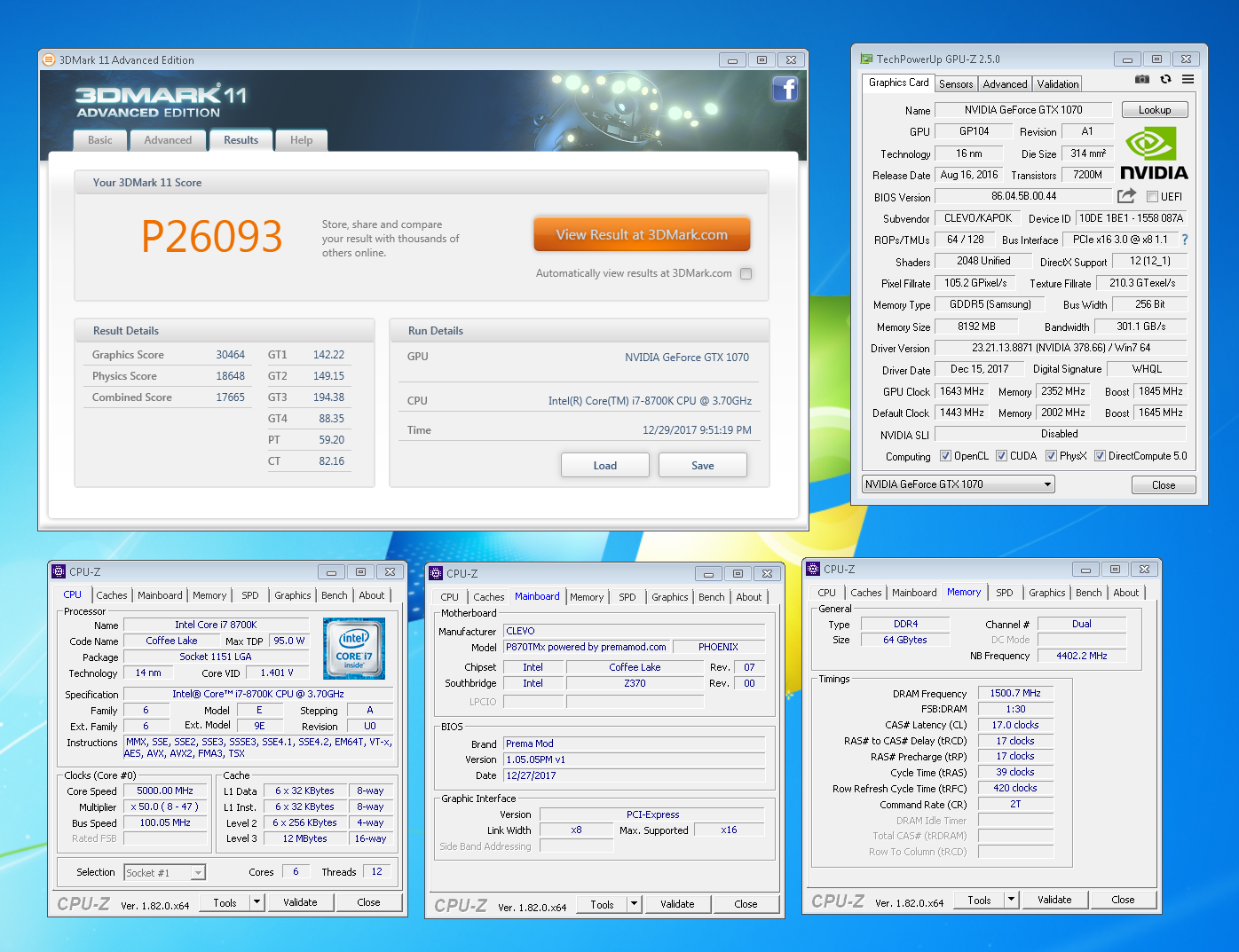Click the Physics Score value 18648
This screenshot has height=952, width=1239.
click(x=230, y=376)
